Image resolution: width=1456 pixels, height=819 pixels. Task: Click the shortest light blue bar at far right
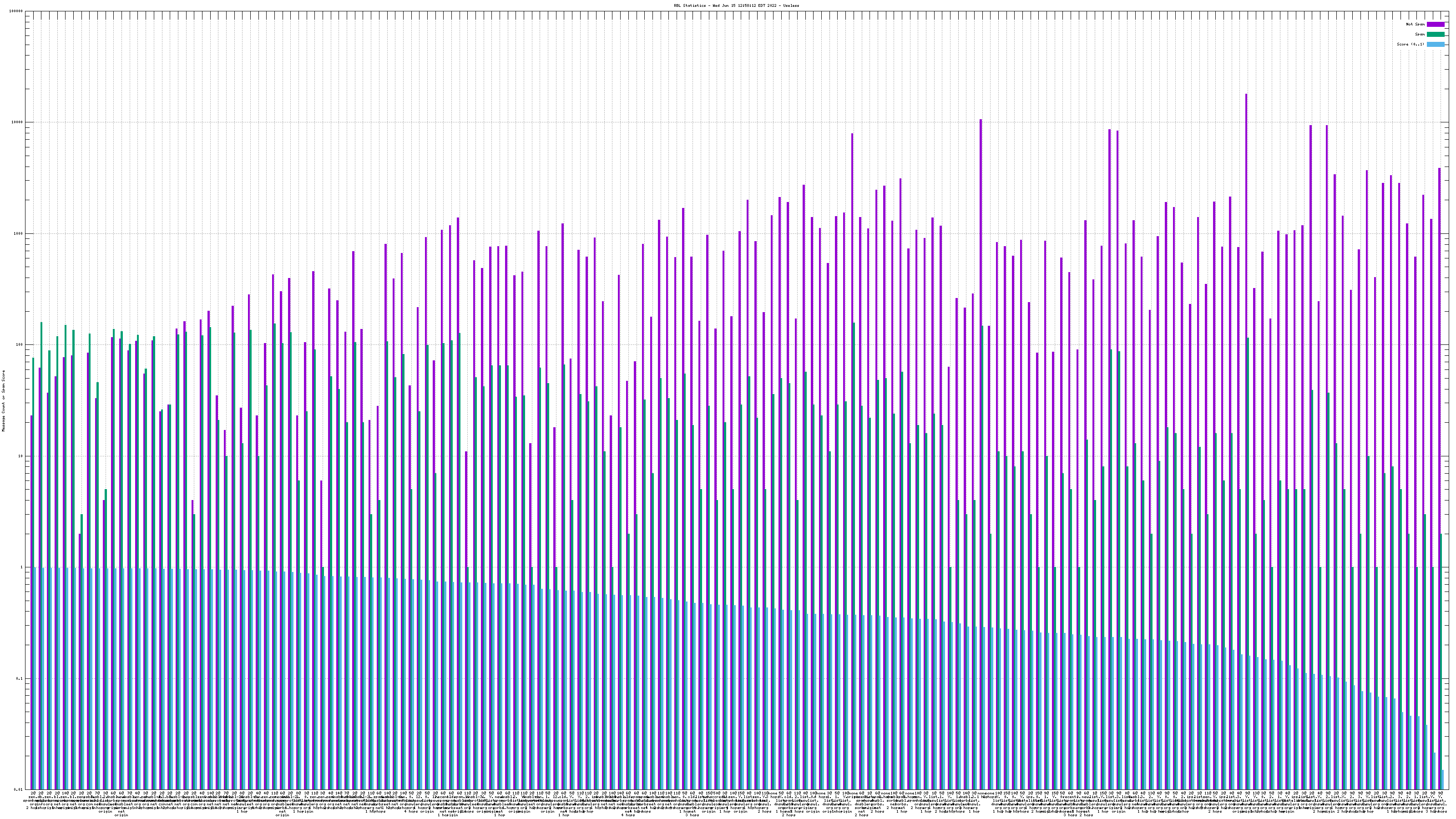1443,780
